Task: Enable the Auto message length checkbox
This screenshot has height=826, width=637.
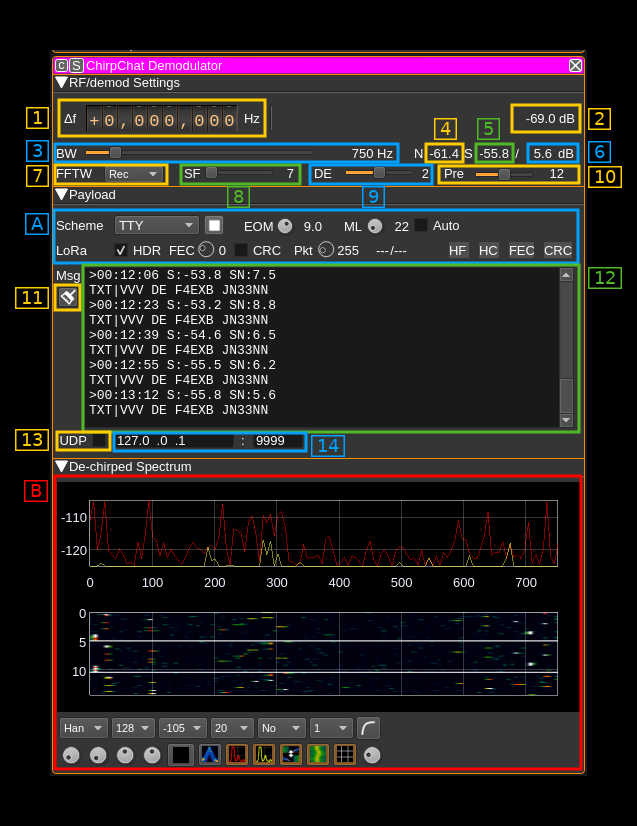Action: [421, 225]
